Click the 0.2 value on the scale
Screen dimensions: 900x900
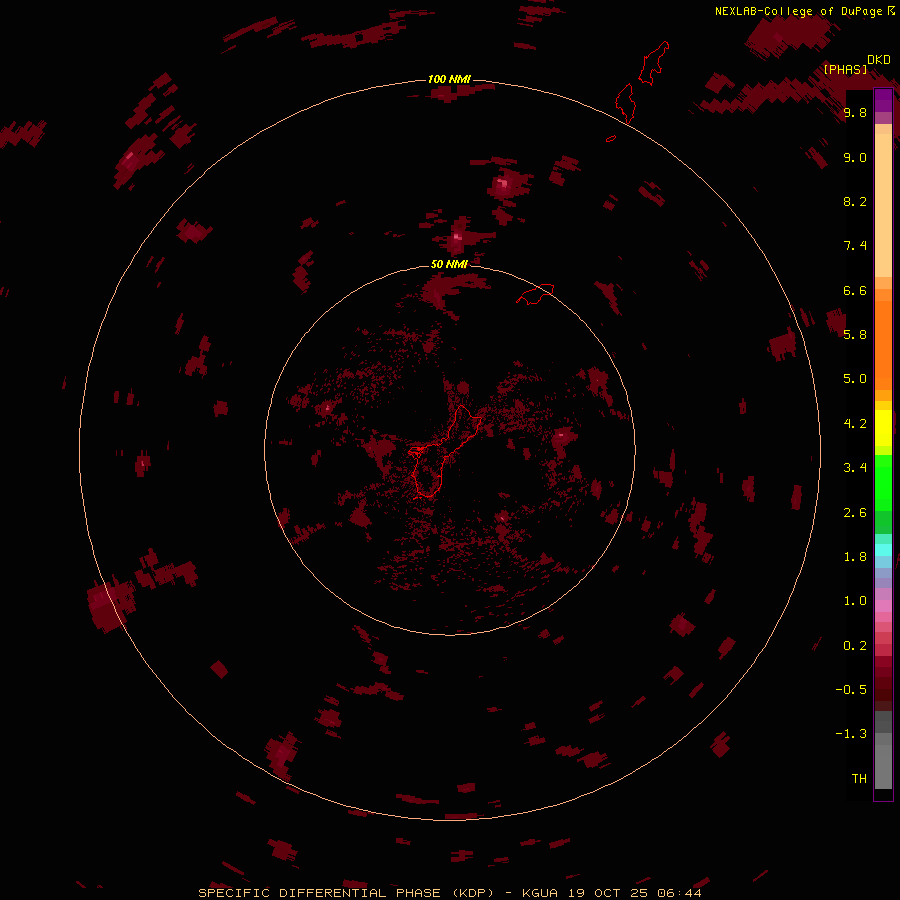(855, 646)
